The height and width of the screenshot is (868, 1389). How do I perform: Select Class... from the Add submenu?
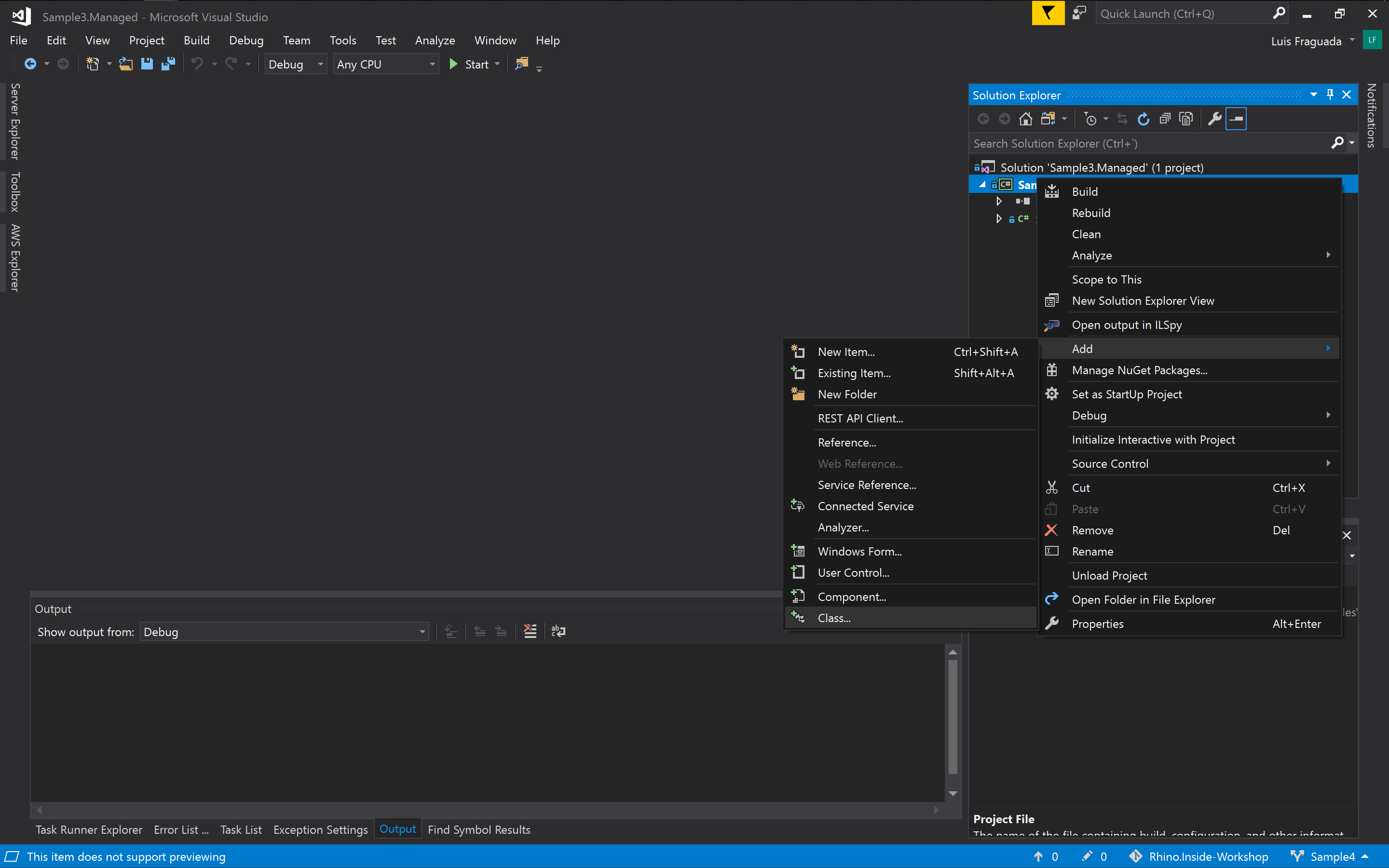[x=834, y=618]
